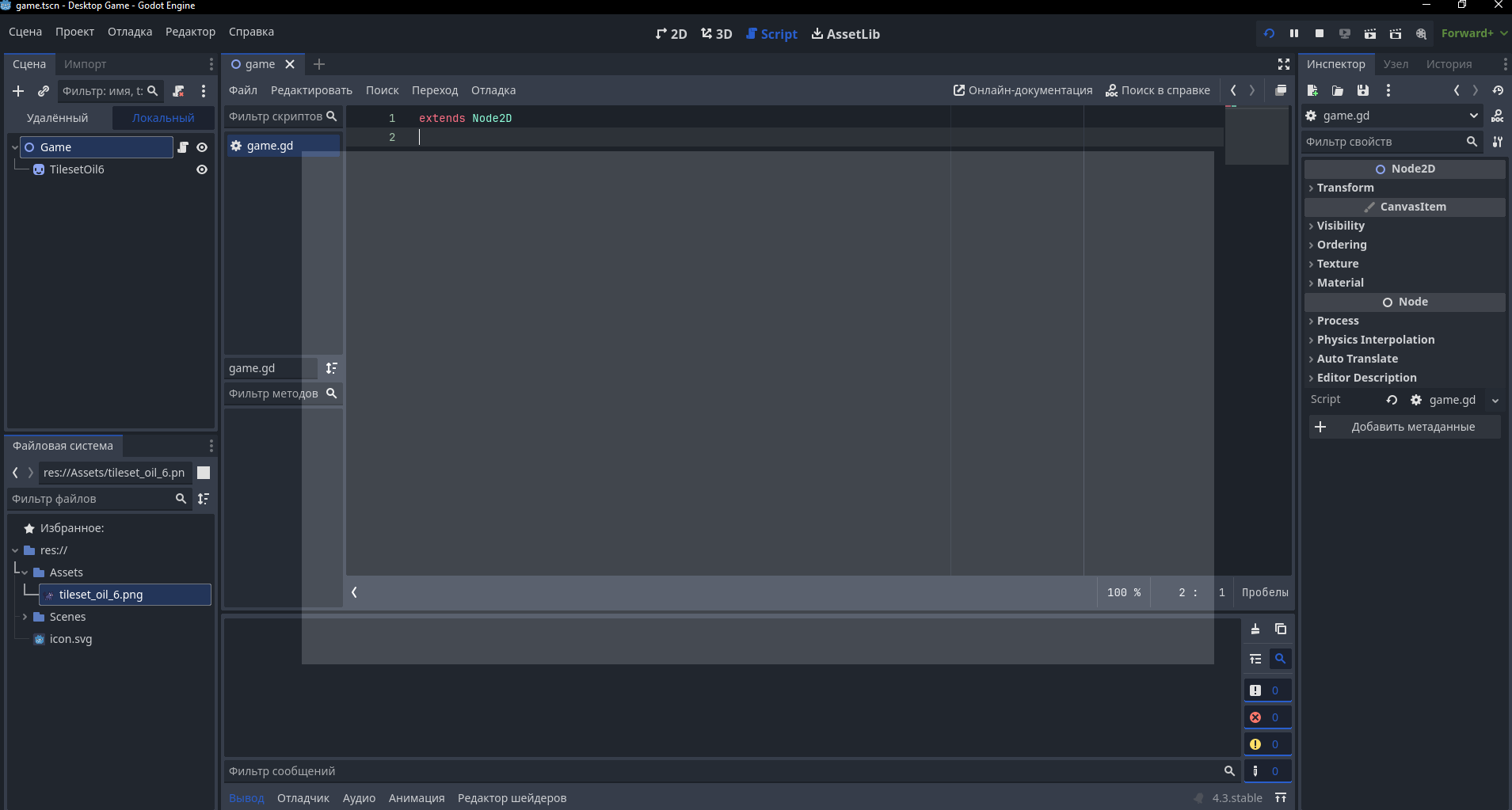
Task: Click the Пробелы indentation button
Action: (x=1265, y=592)
